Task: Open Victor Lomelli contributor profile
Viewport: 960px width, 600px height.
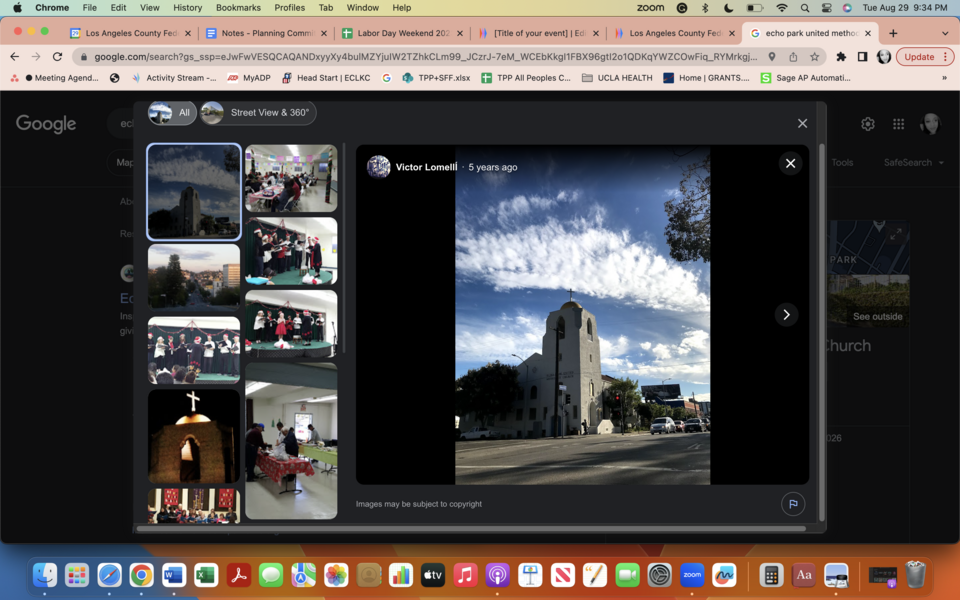Action: click(426, 167)
